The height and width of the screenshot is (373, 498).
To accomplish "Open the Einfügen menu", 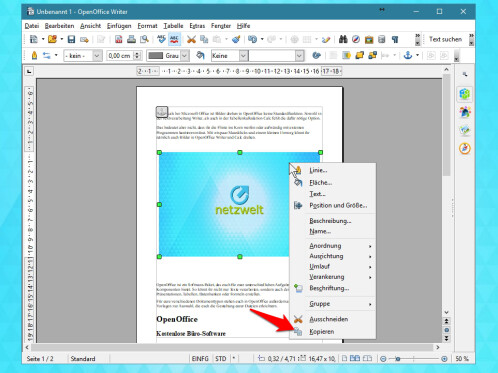I will 119,26.
